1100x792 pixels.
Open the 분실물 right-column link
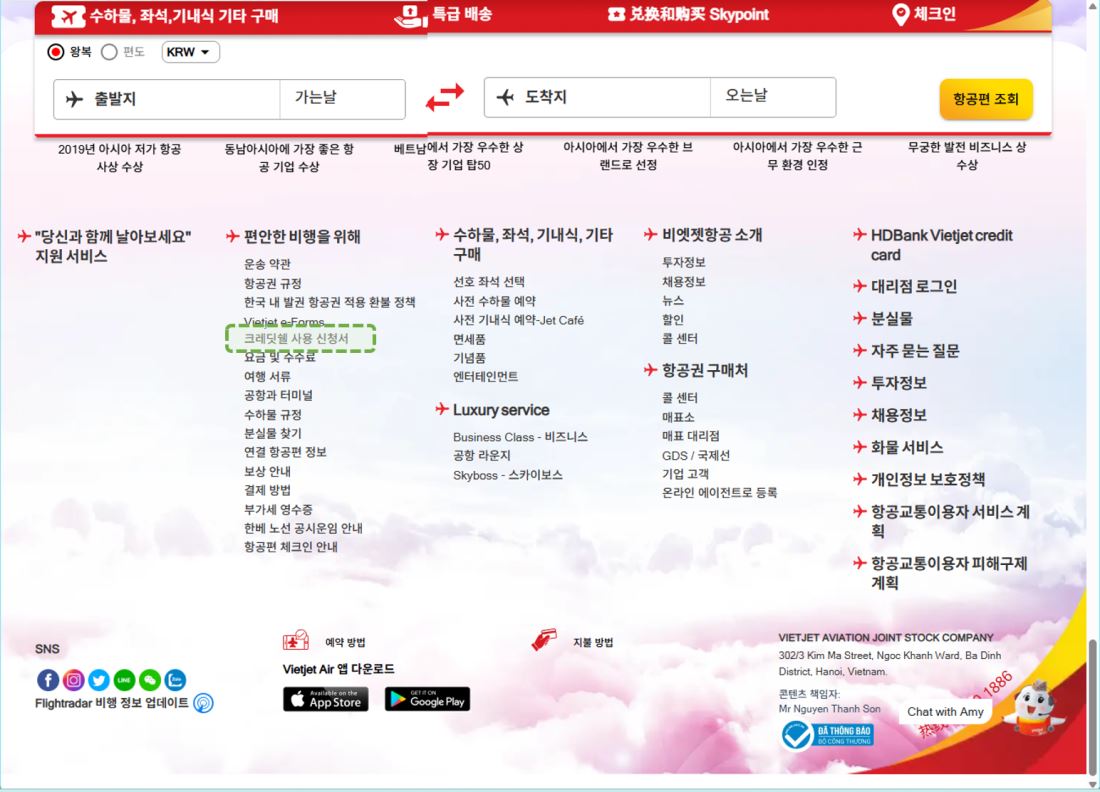pos(892,318)
